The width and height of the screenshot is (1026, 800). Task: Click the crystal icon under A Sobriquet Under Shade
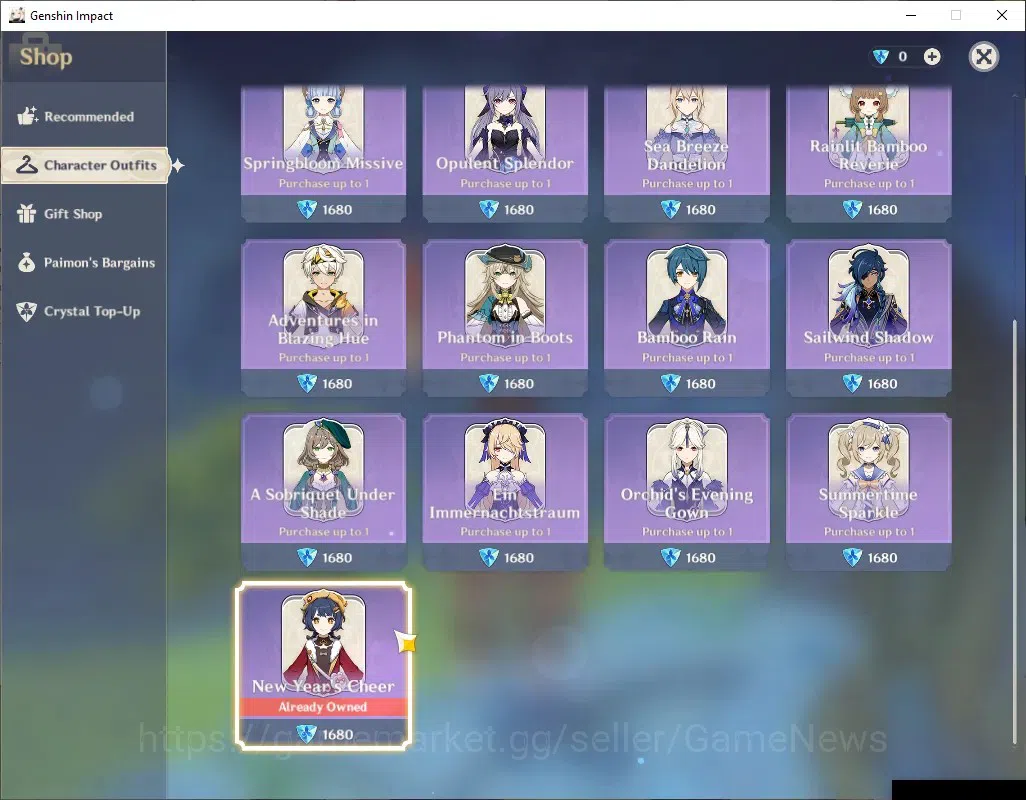pyautogui.click(x=307, y=557)
